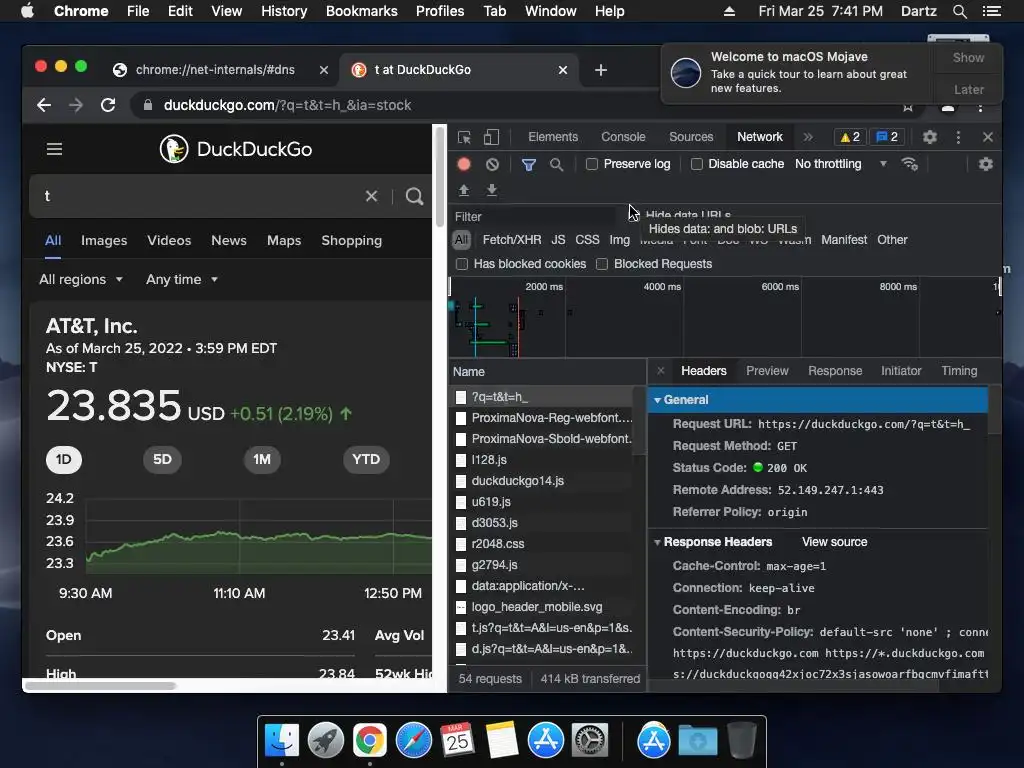Open network search magnifier icon

pyautogui.click(x=556, y=165)
